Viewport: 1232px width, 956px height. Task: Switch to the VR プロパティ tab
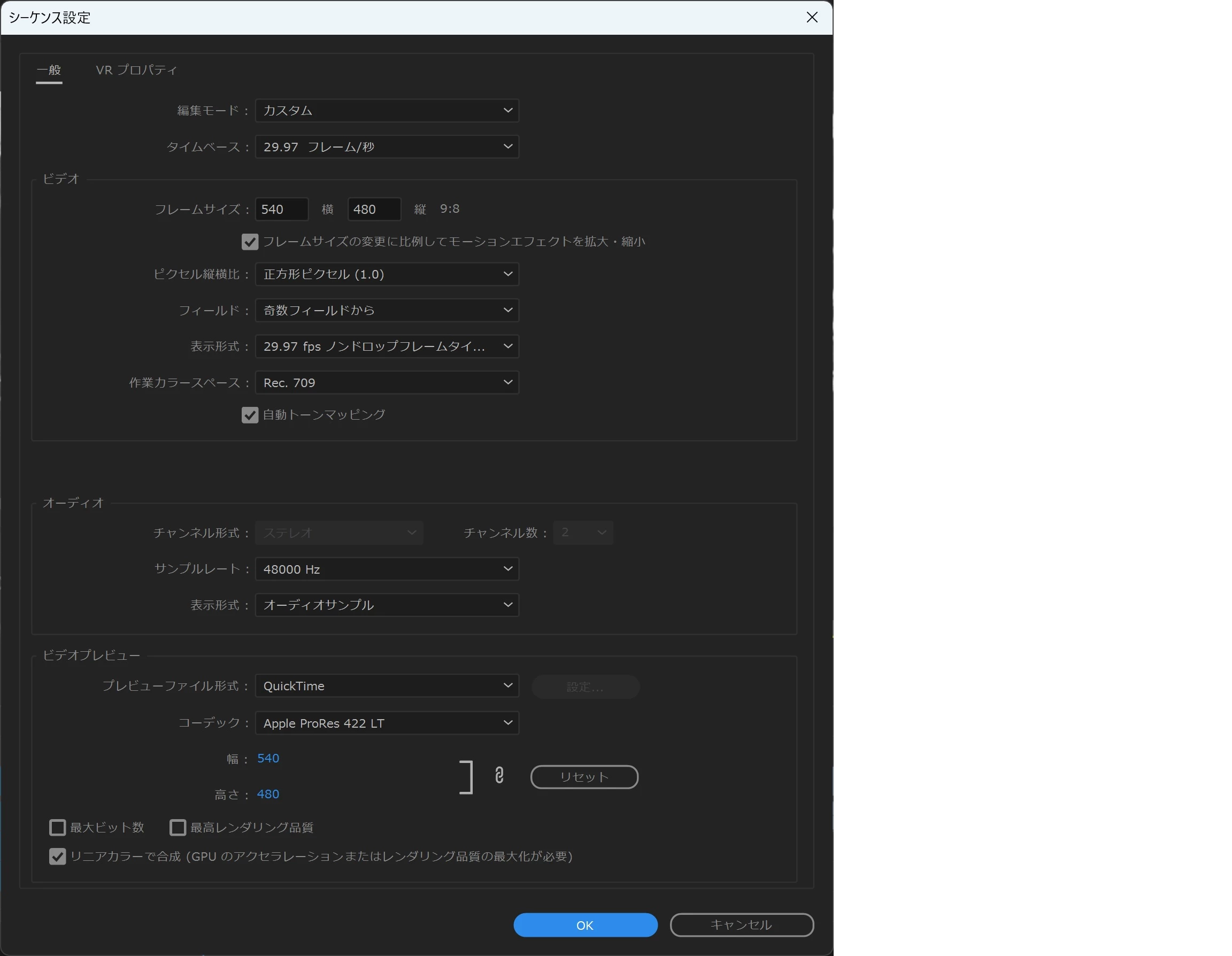[x=136, y=70]
